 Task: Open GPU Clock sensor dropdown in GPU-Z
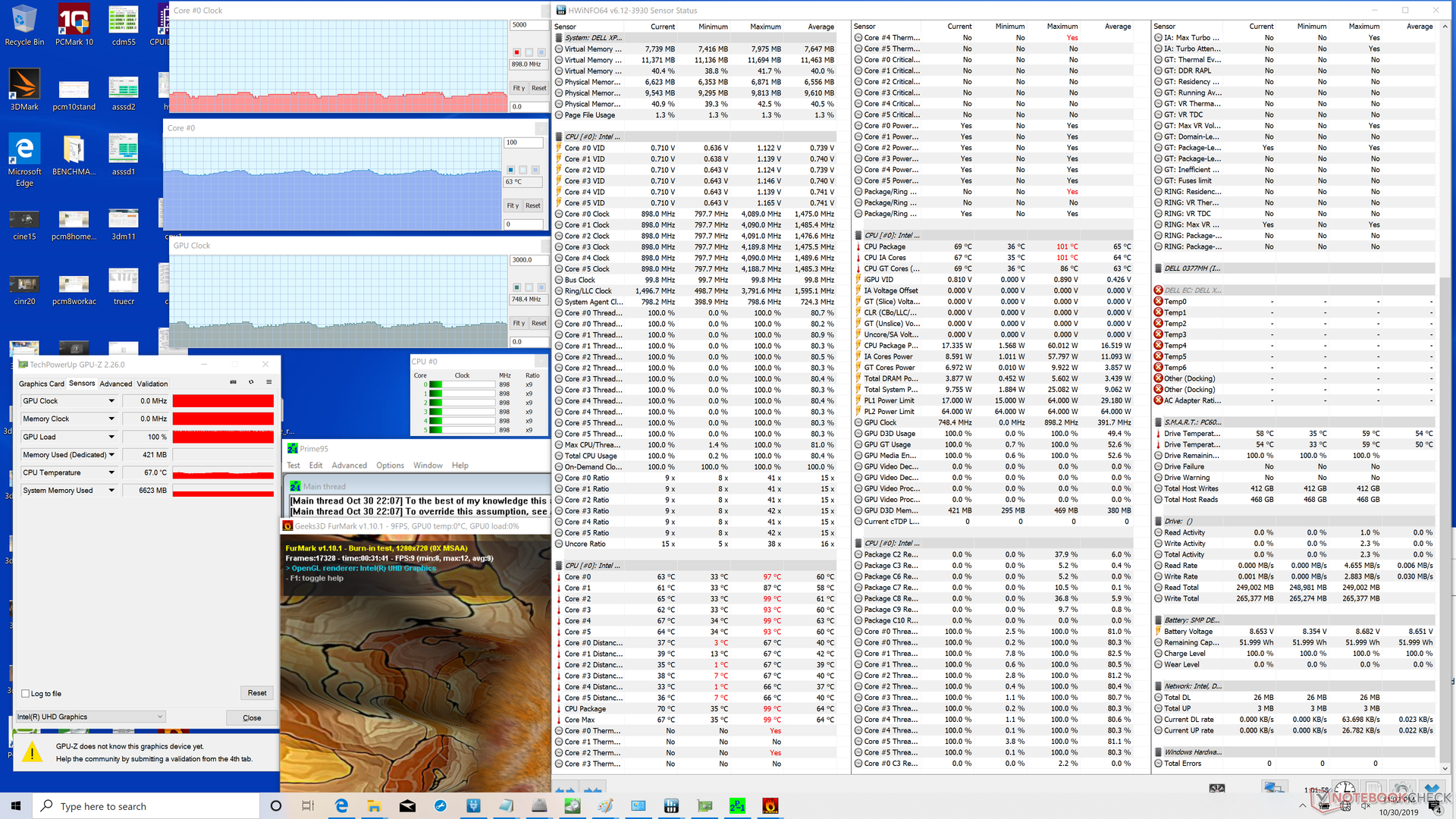111,401
